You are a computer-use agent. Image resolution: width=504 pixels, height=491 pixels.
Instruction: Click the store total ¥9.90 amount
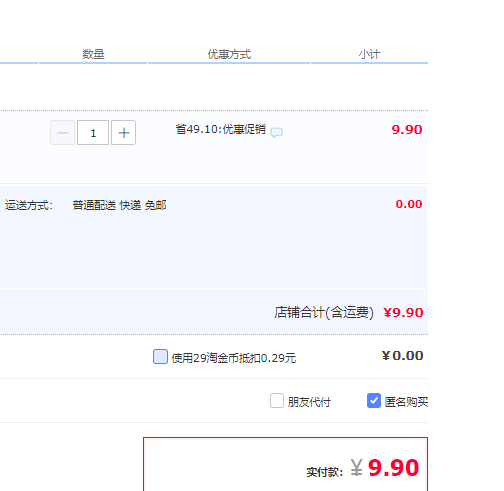(403, 313)
